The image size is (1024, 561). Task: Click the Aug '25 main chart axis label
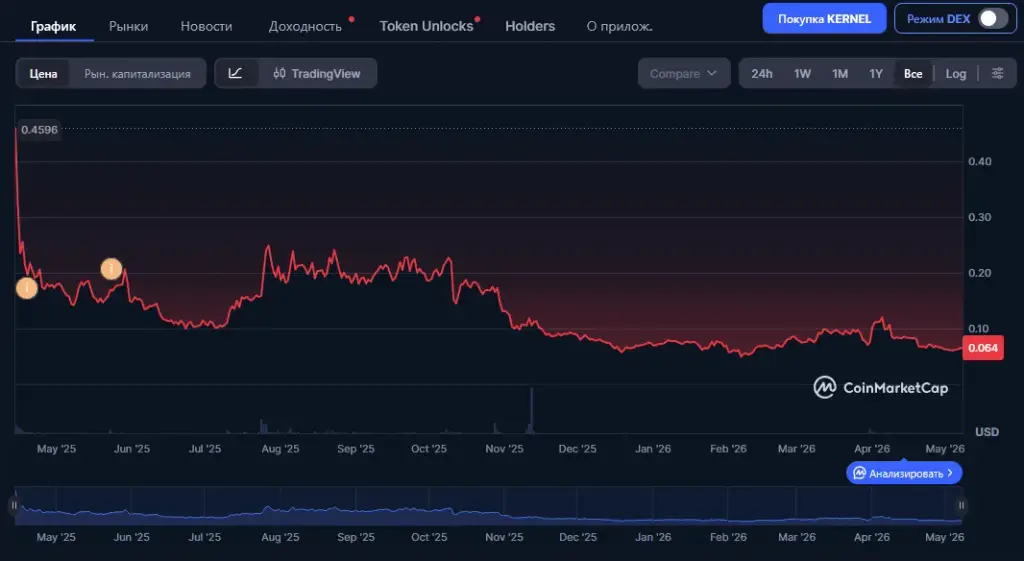280,449
